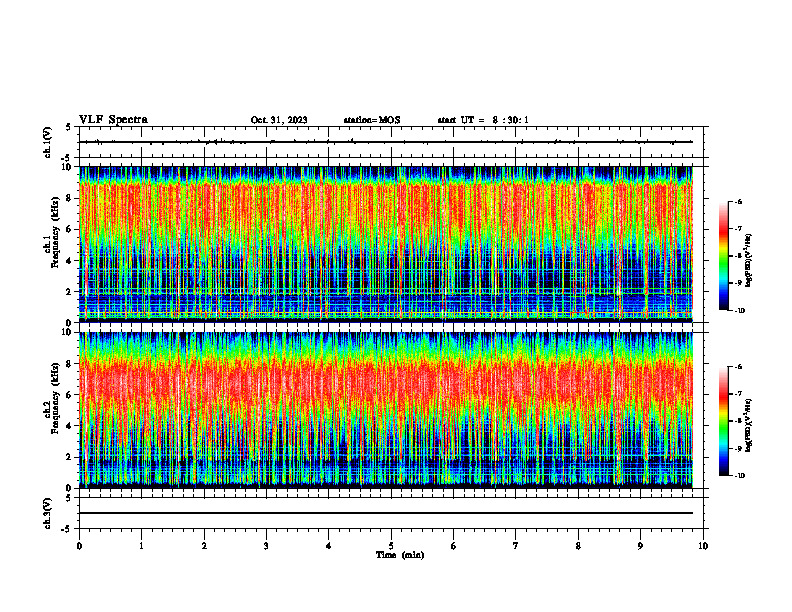Click inside the ch.2 spectrogram panel
The image size is (792, 612).
(x=386, y=410)
